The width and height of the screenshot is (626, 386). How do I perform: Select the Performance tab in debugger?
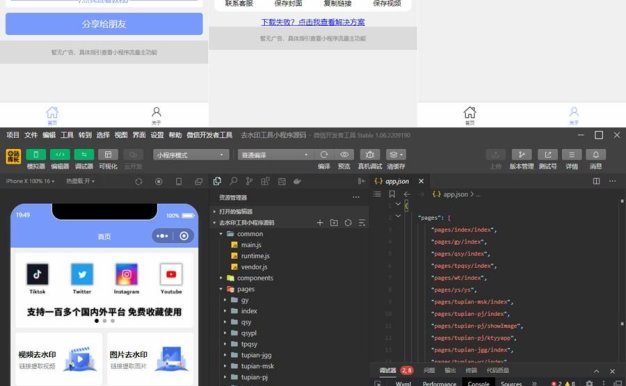(439, 384)
